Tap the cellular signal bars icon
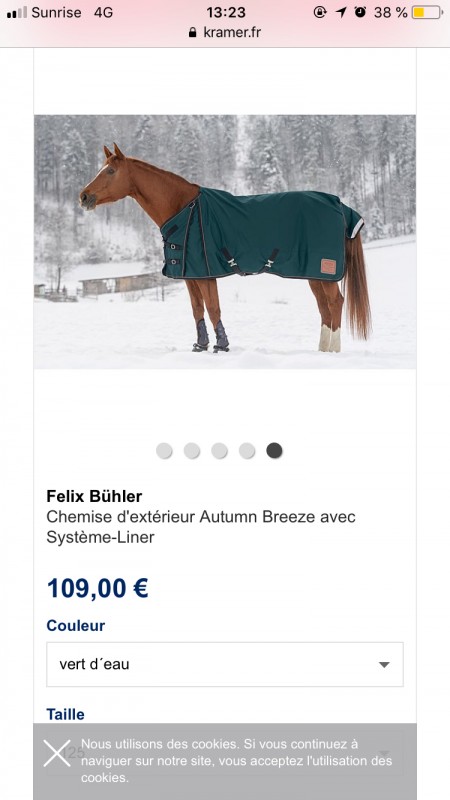450x800 pixels. point(17,13)
